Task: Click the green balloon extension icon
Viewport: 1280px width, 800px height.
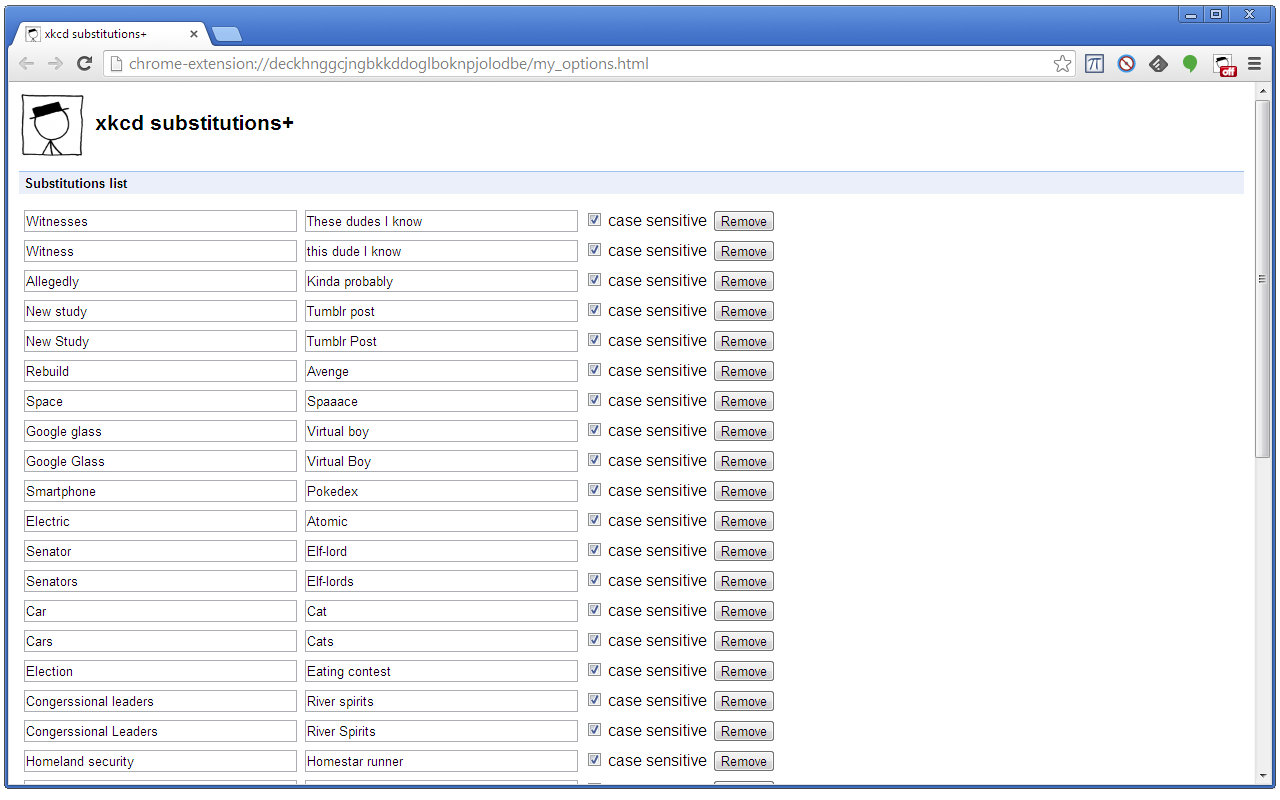Action: click(1190, 64)
